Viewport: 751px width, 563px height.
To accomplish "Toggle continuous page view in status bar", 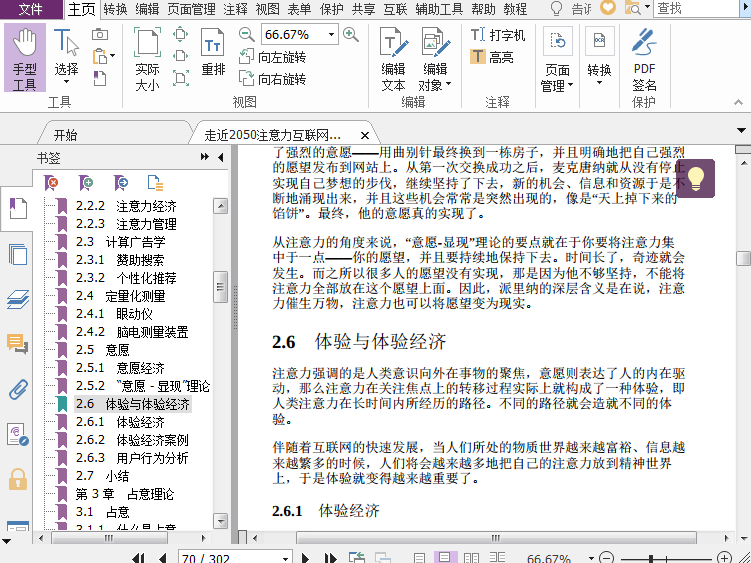I will 445,558.
